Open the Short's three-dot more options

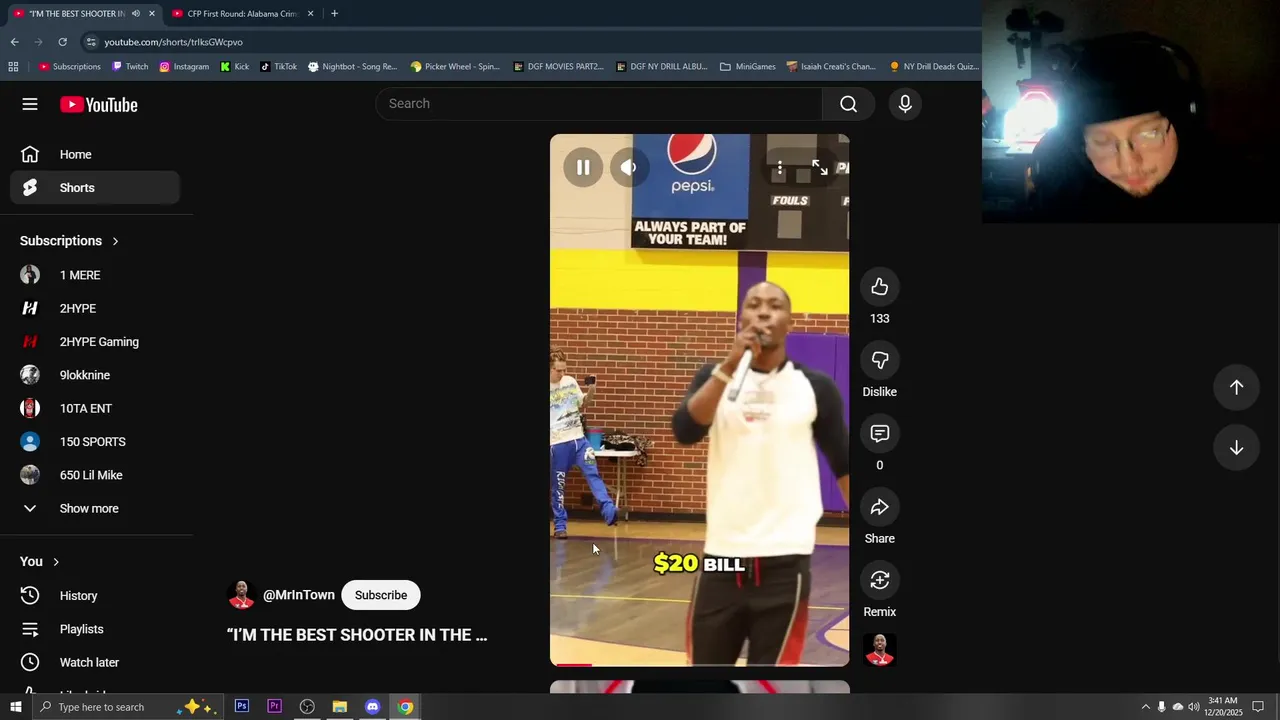click(x=780, y=167)
